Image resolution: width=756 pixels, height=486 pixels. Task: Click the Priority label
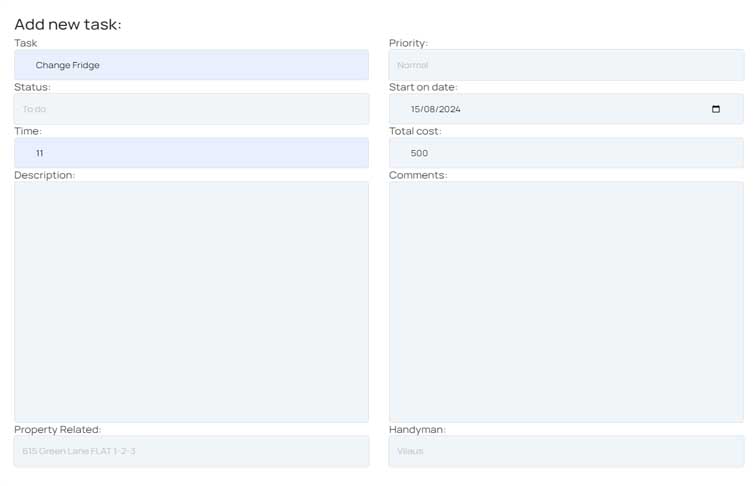click(x=408, y=43)
